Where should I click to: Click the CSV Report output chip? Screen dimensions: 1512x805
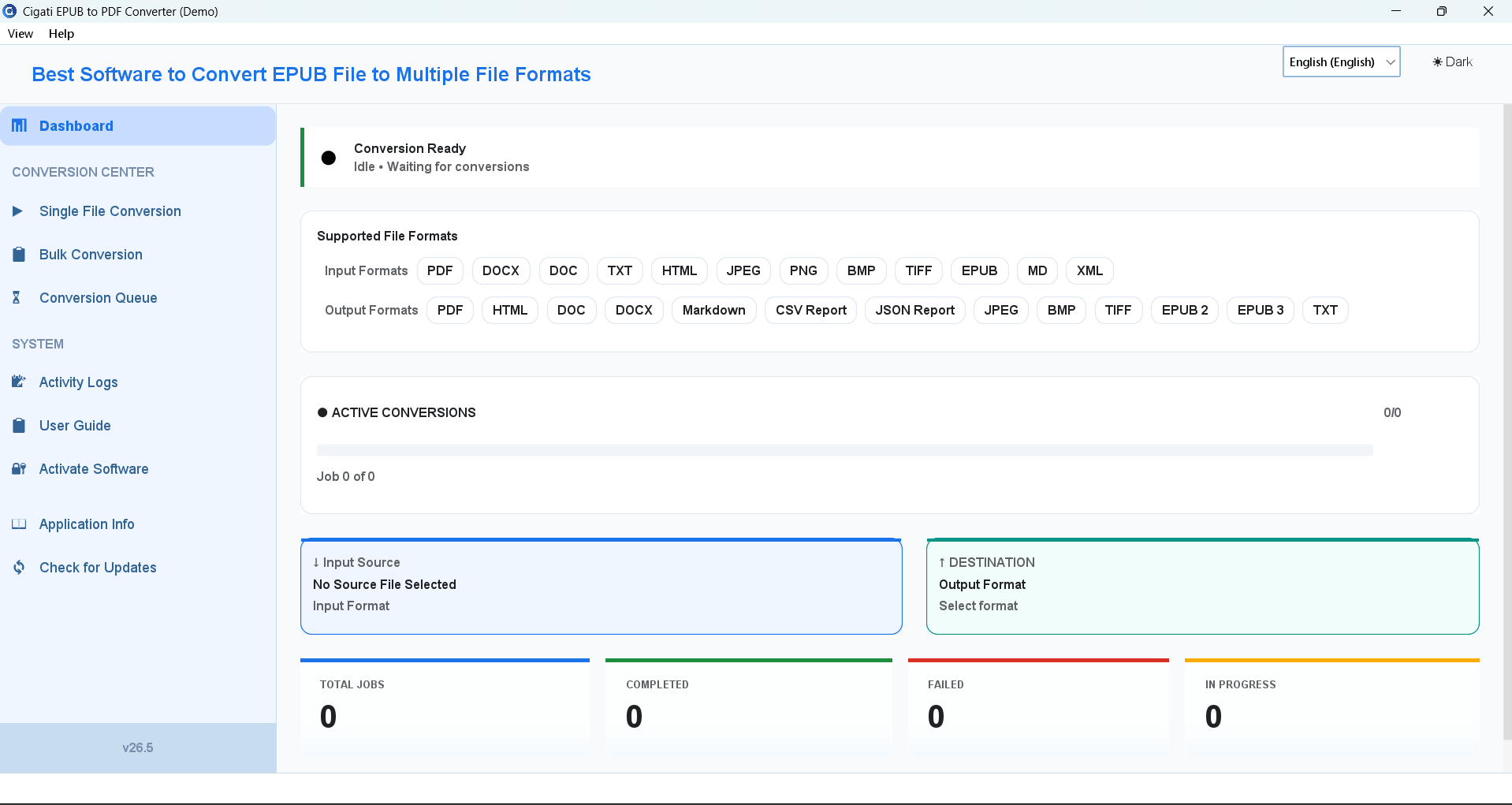click(810, 310)
